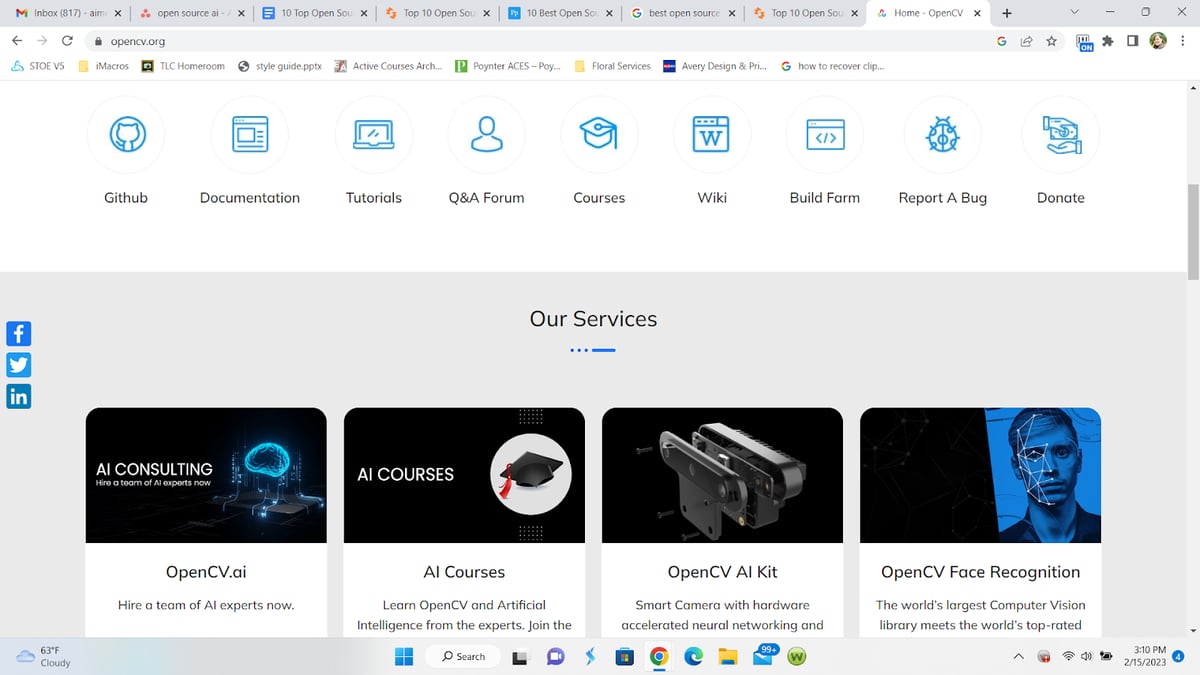This screenshot has width=1200, height=675.
Task: Click the Twitter share icon
Action: (x=18, y=364)
